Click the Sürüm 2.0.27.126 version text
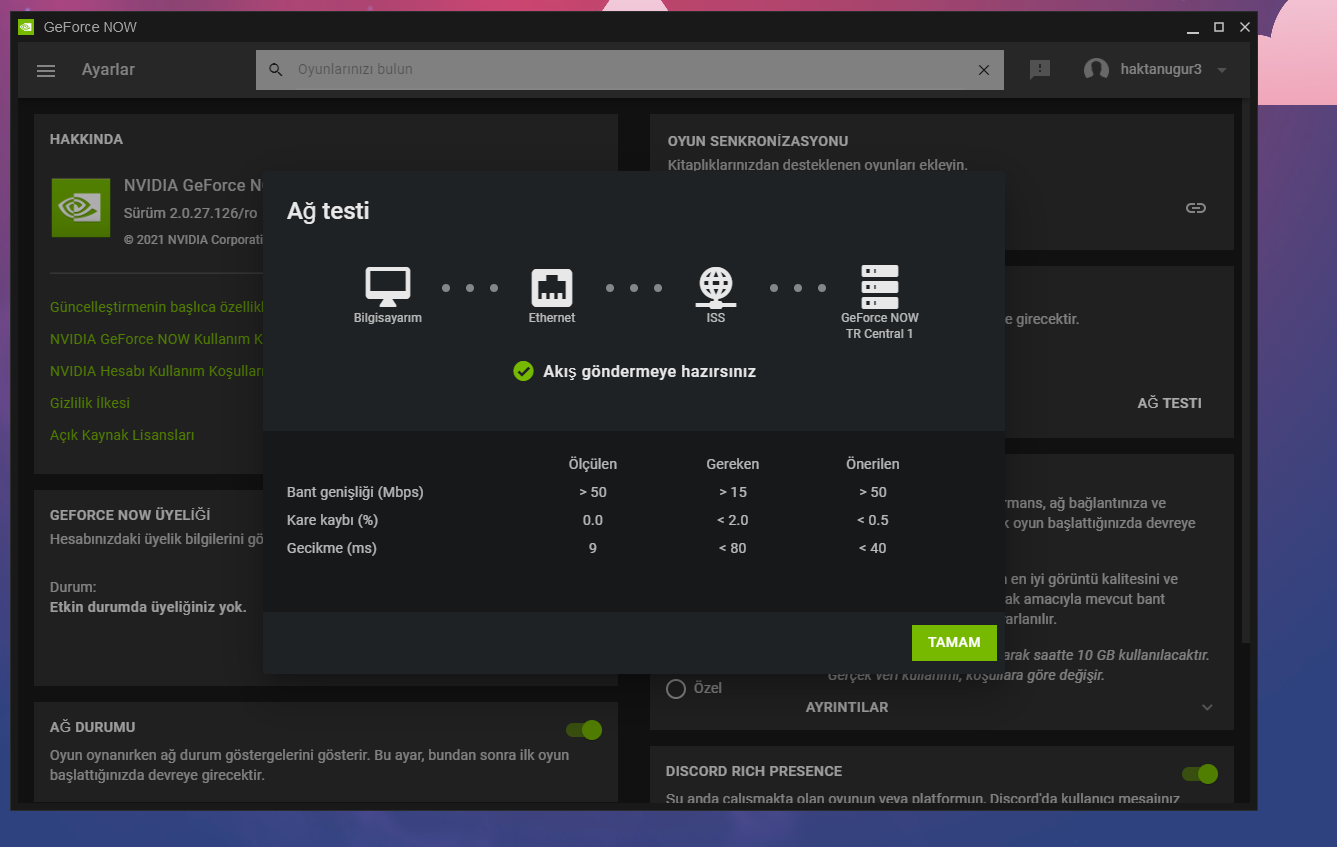 [190, 213]
